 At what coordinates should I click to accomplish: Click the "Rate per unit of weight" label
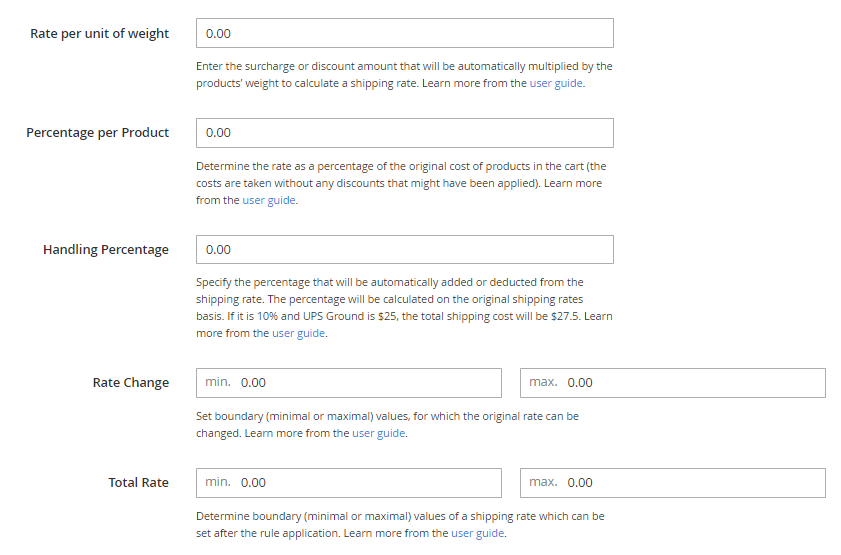click(x=100, y=33)
